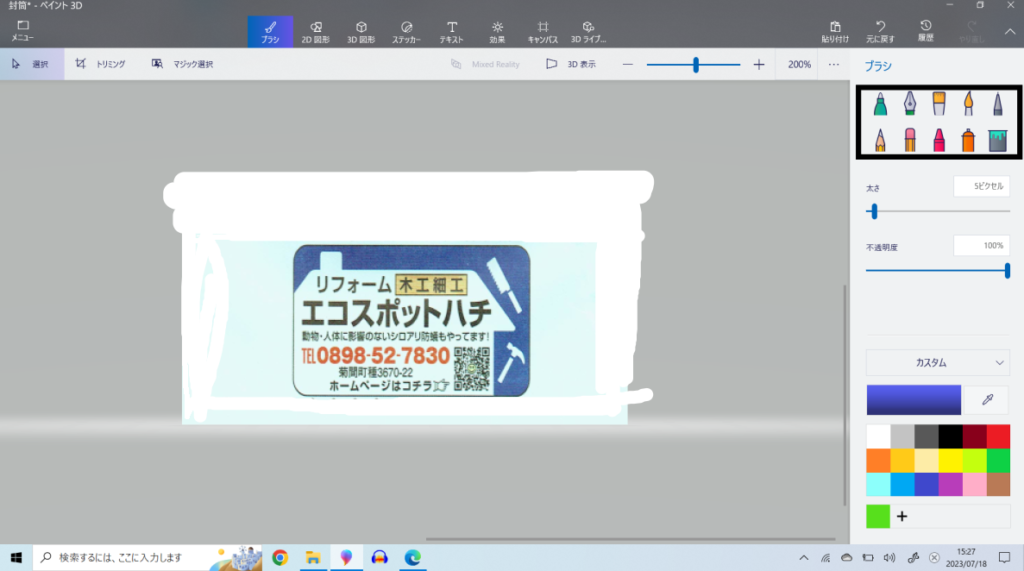The image size is (1024, 571).
Task: Open Chrome from the taskbar
Action: tap(280, 557)
